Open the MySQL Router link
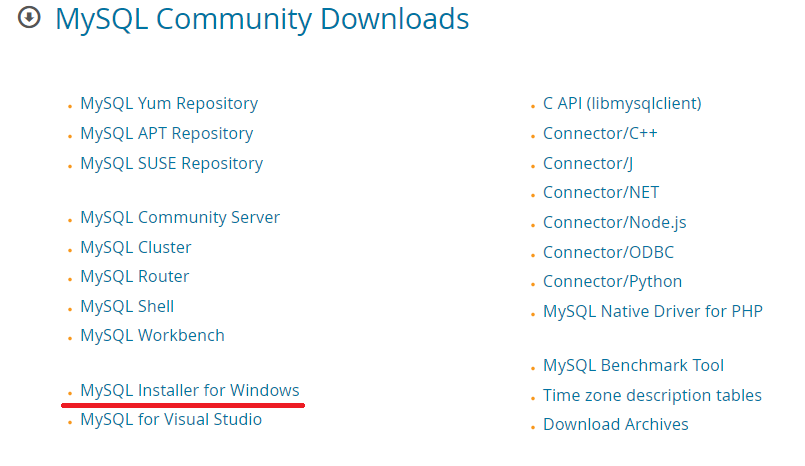Image resolution: width=805 pixels, height=466 pixels. (135, 277)
